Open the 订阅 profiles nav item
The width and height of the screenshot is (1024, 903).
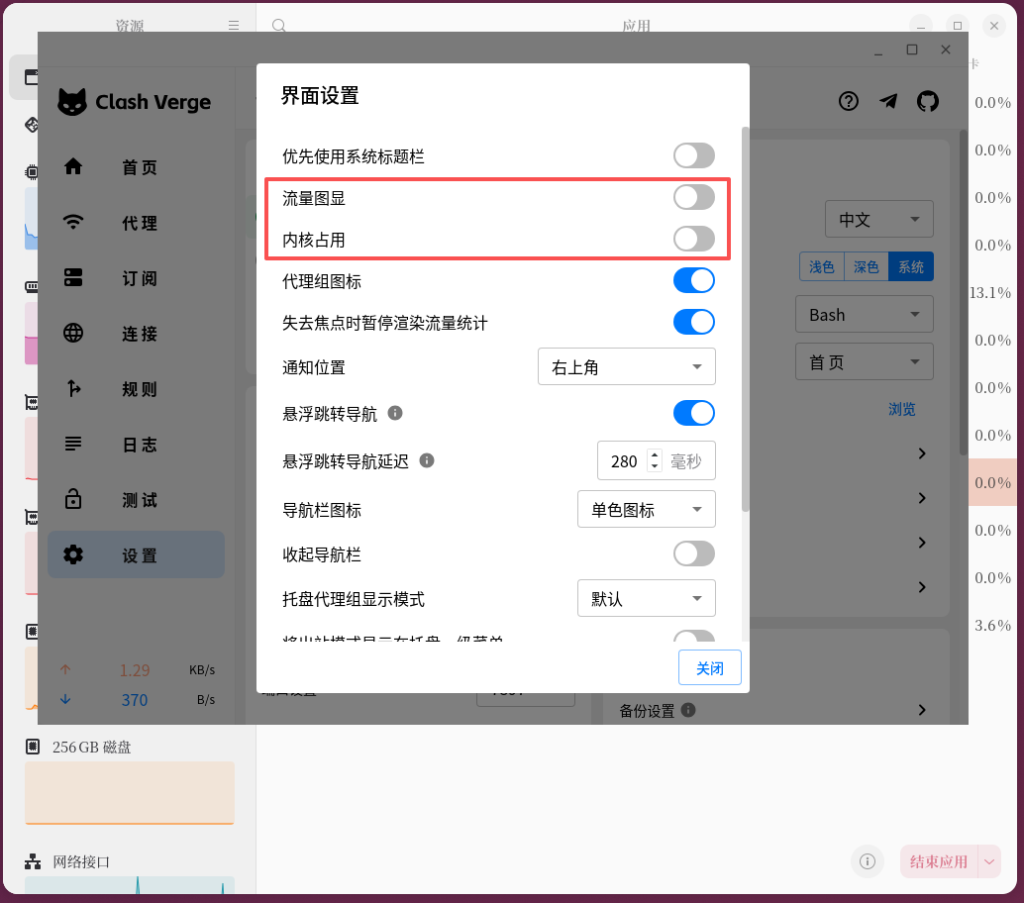coord(136,278)
